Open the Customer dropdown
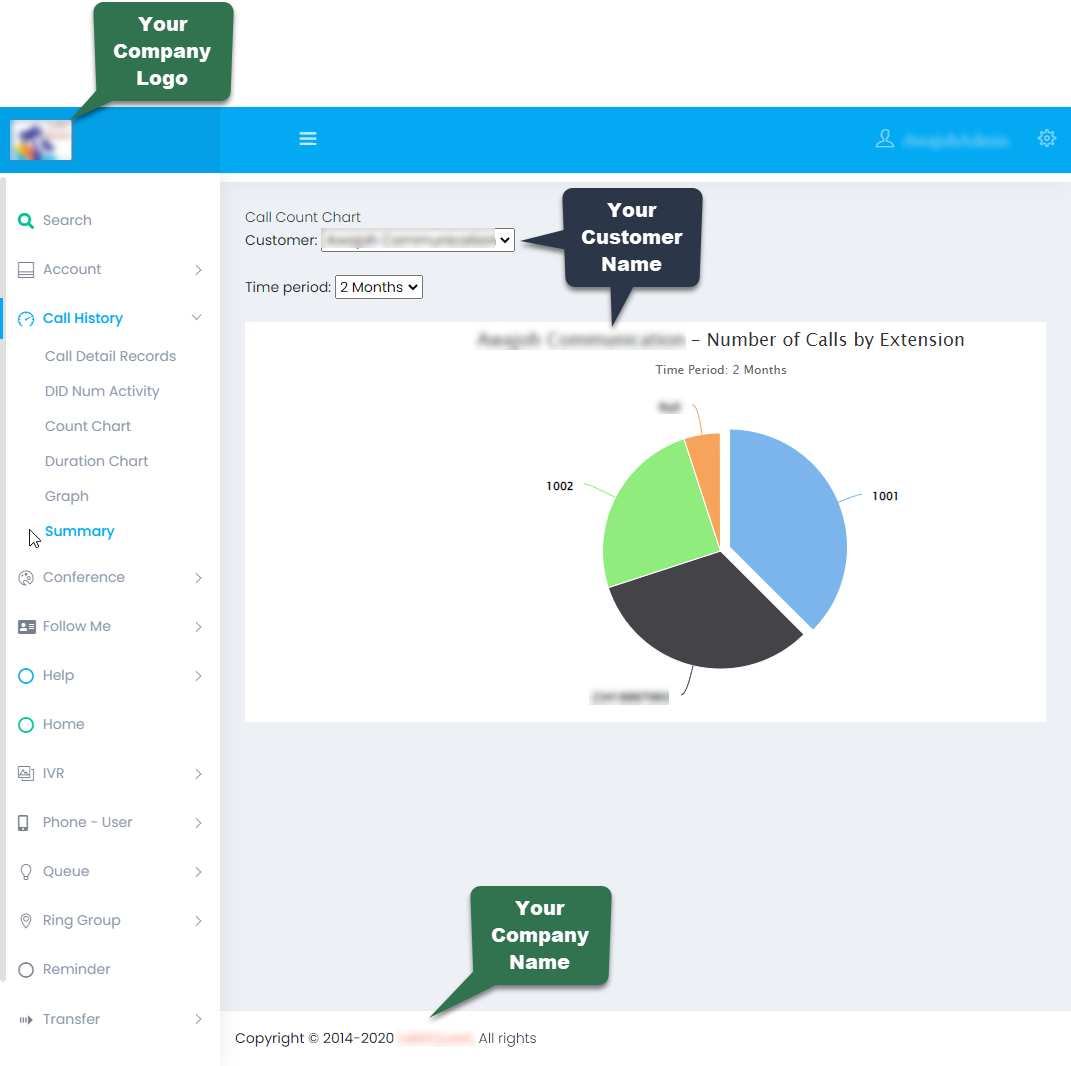The image size is (1071, 1066). [x=417, y=240]
